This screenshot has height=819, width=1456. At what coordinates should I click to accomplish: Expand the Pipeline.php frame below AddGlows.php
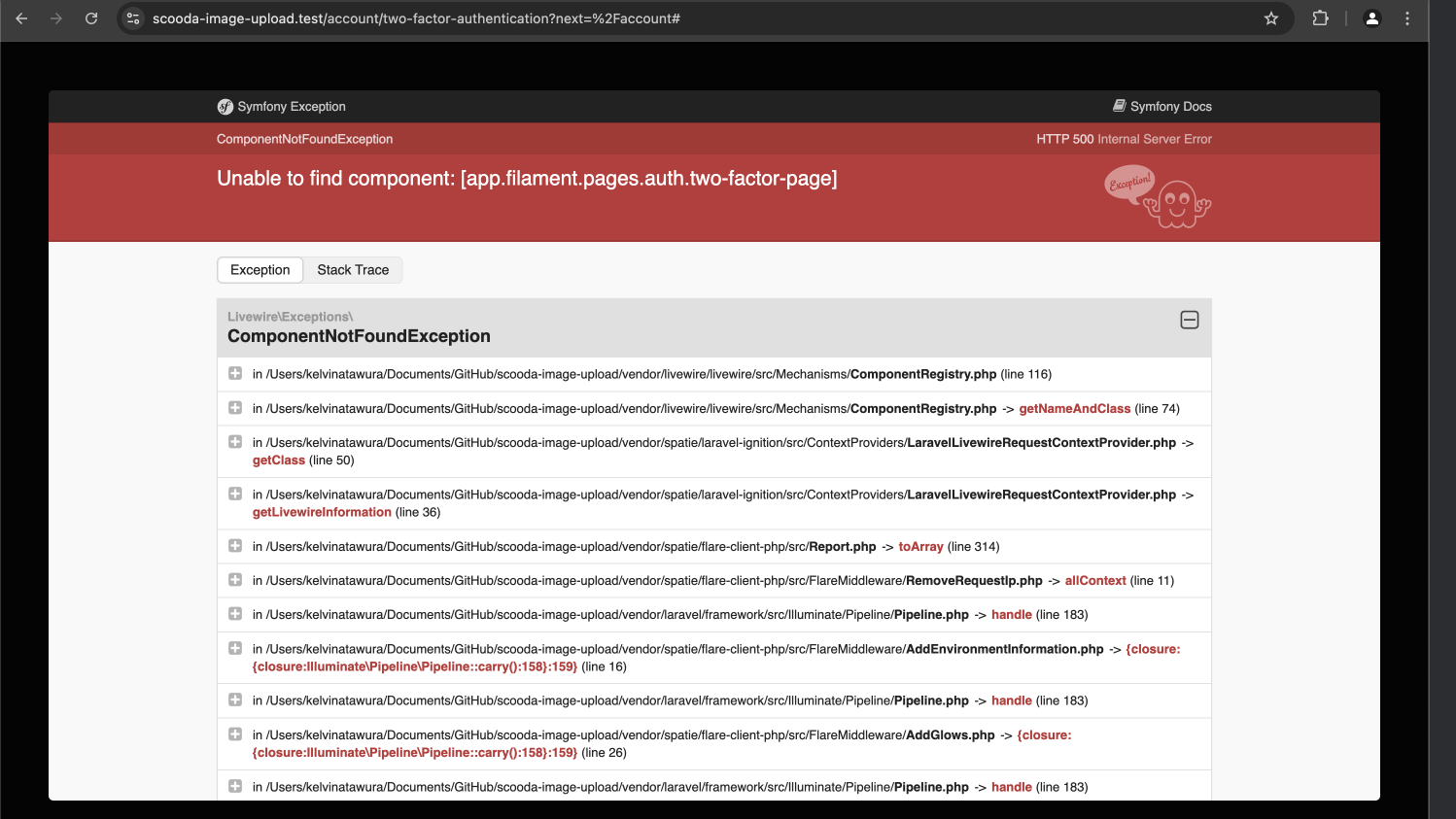click(x=235, y=786)
